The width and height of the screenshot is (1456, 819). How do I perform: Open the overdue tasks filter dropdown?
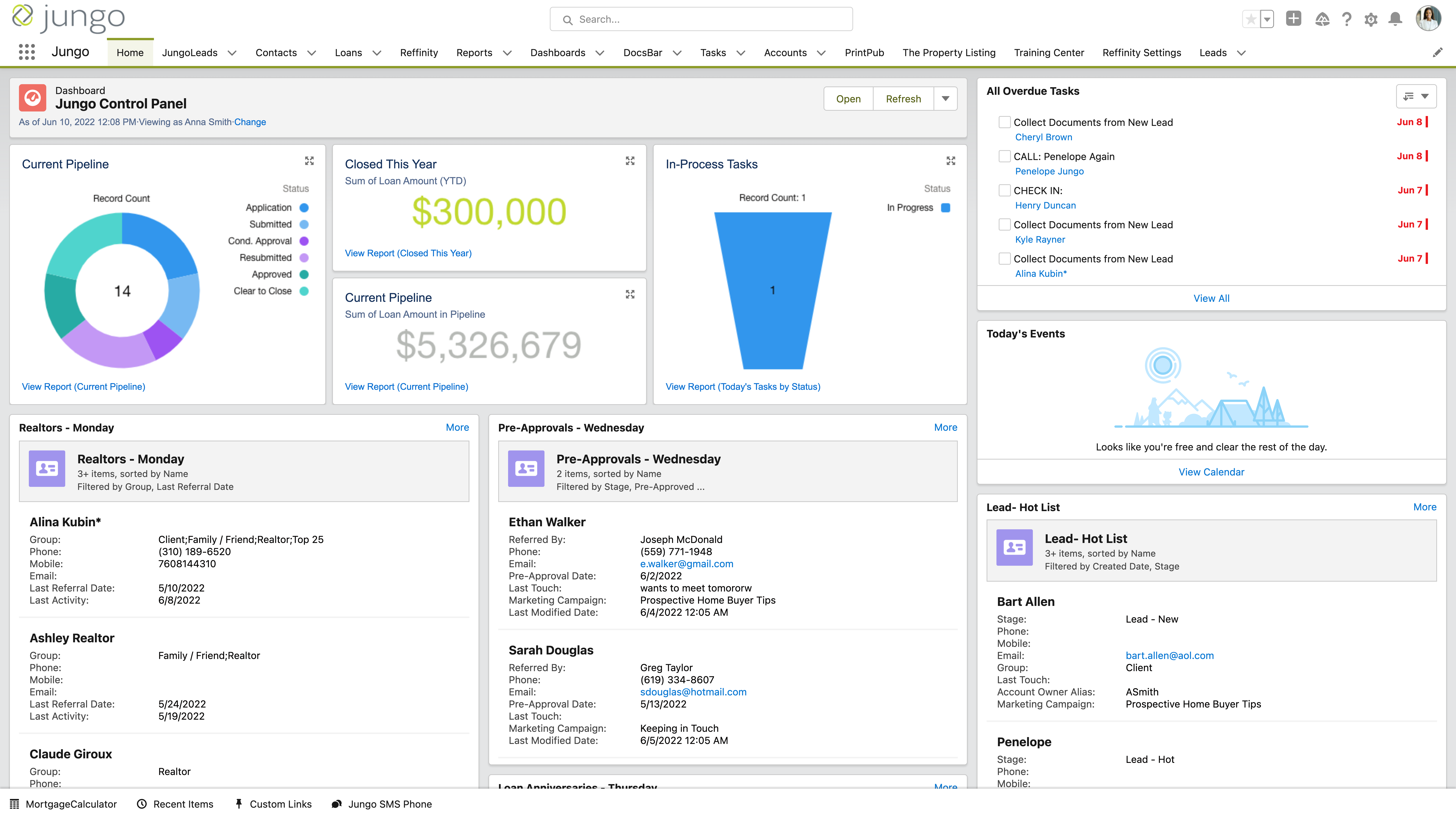(1416, 96)
